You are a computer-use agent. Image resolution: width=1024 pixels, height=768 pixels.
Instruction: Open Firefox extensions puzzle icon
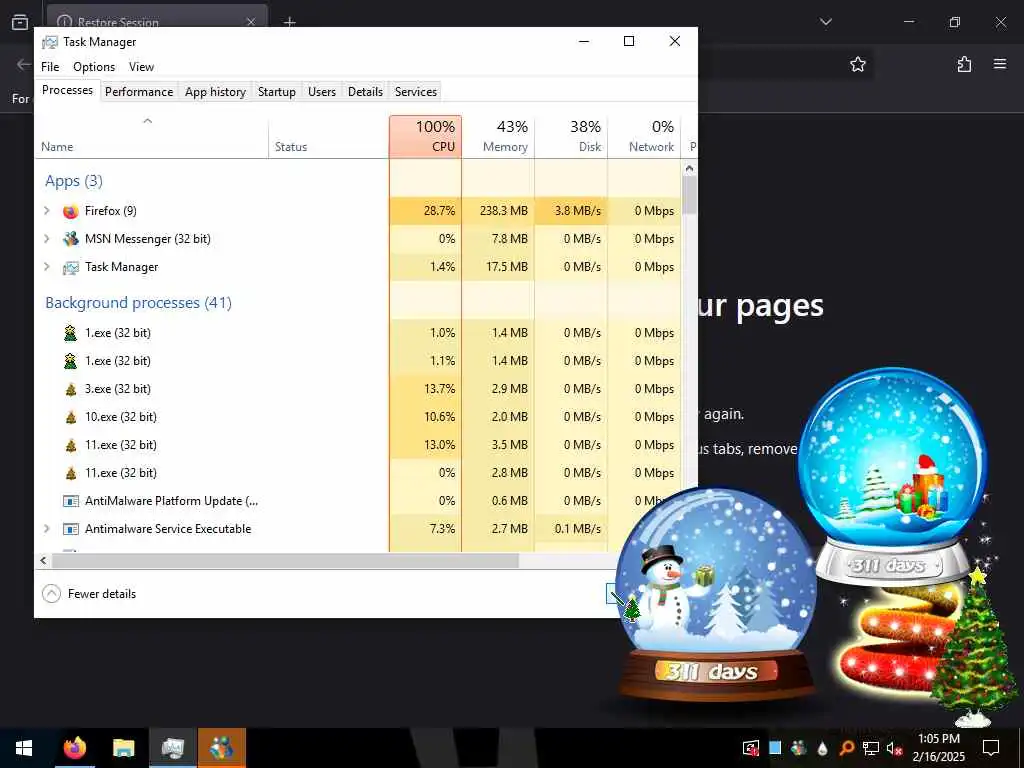[x=964, y=64]
